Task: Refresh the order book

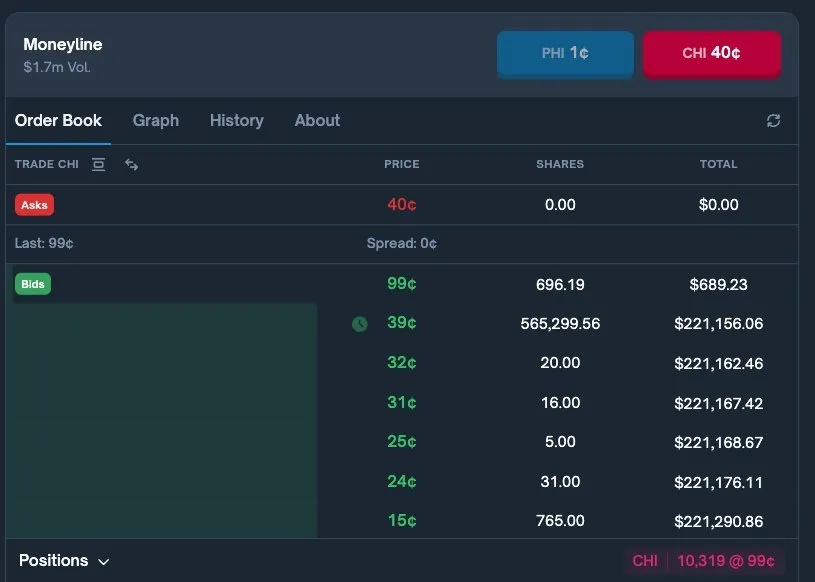Action: point(773,121)
